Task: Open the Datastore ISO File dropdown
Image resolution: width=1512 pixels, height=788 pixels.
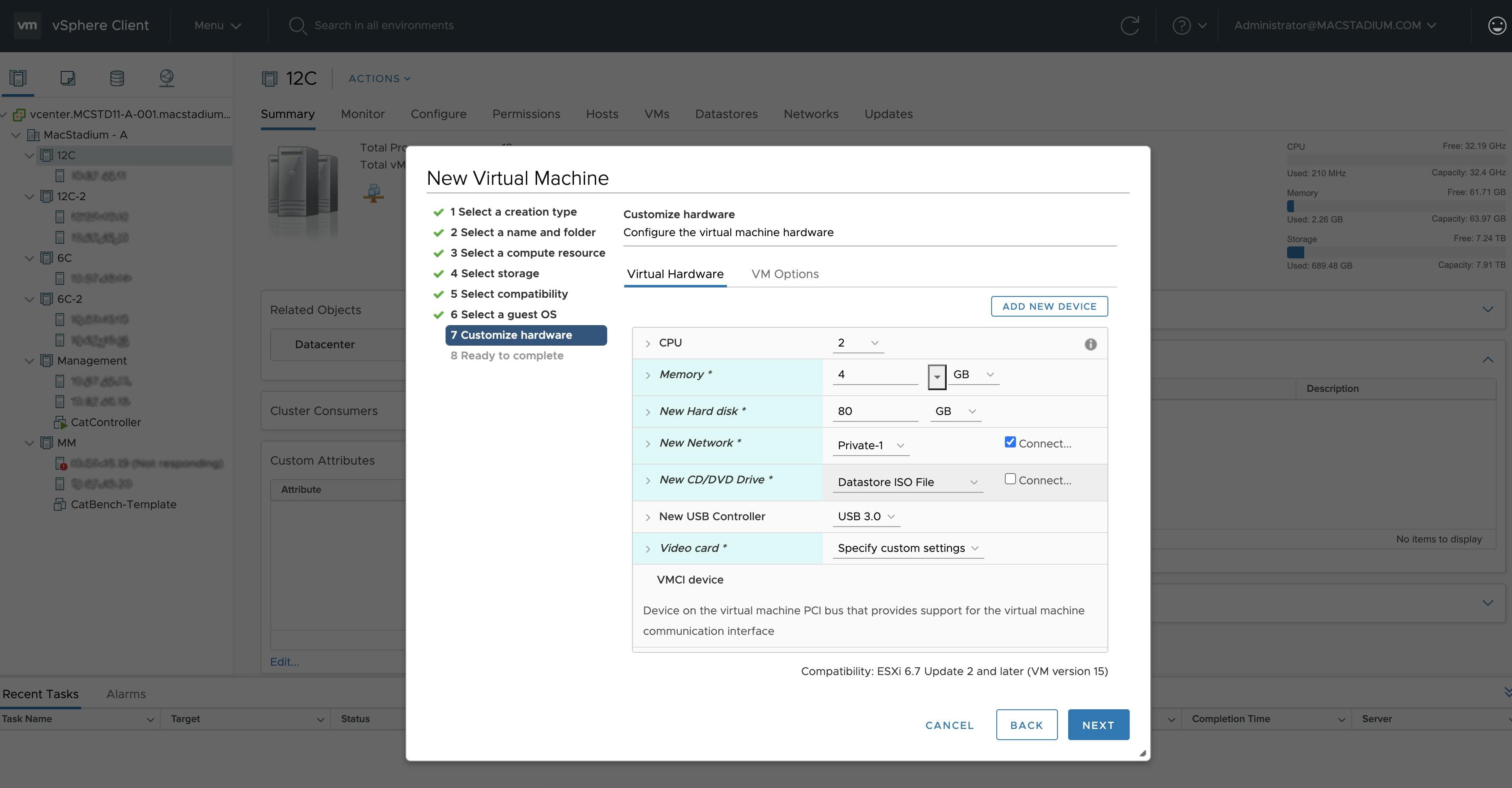Action: point(907,482)
